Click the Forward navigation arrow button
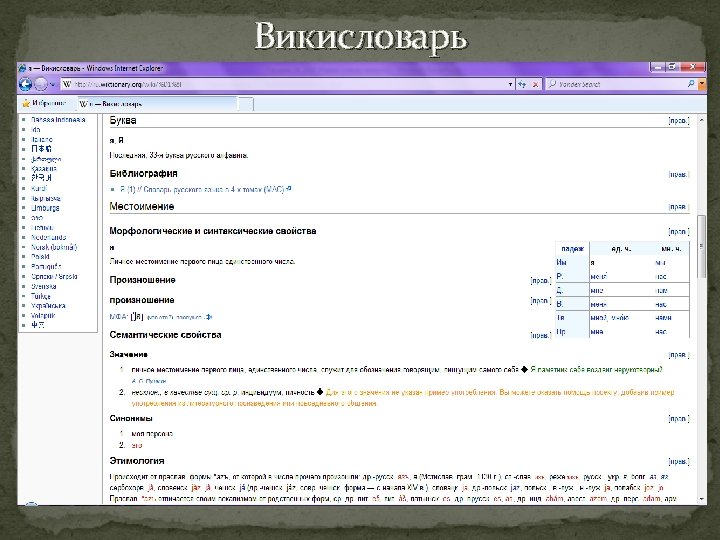Image resolution: width=720 pixels, height=540 pixels. coord(41,84)
